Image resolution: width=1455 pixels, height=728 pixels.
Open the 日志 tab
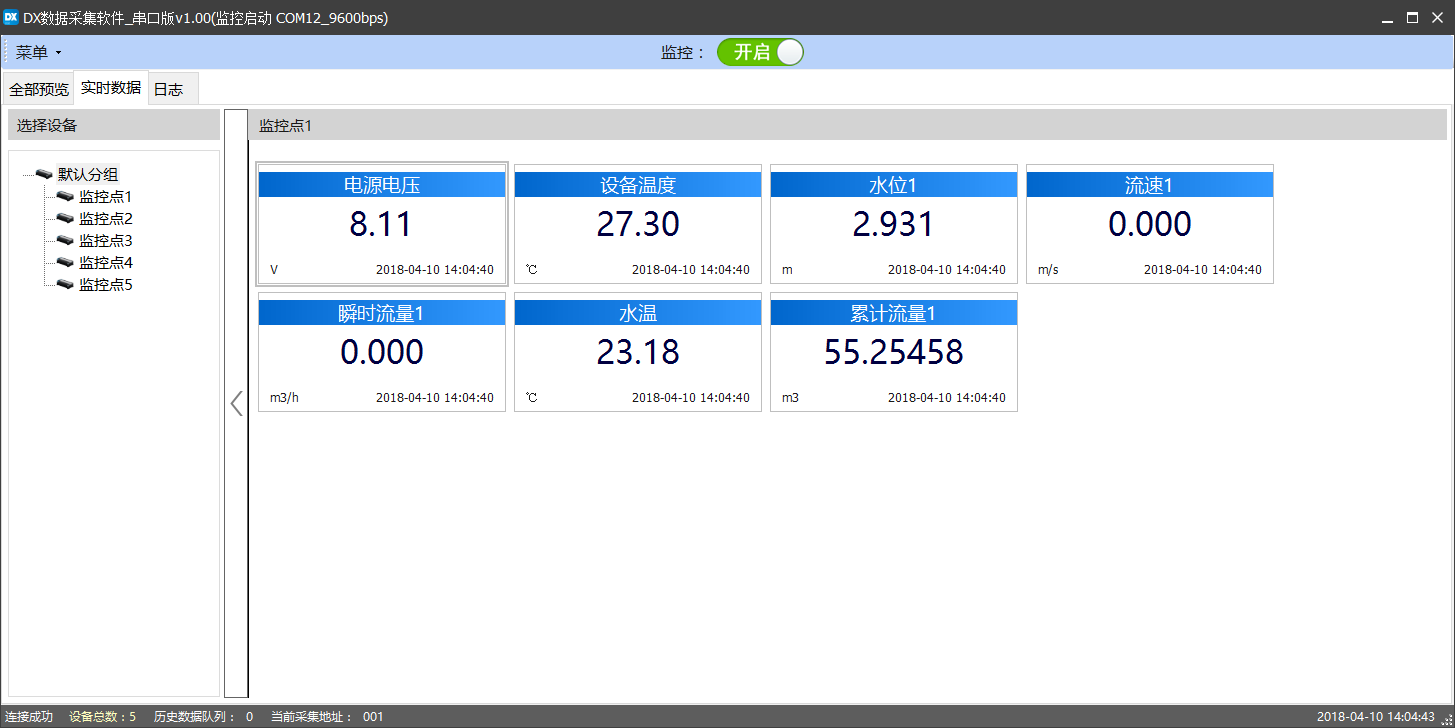click(168, 89)
